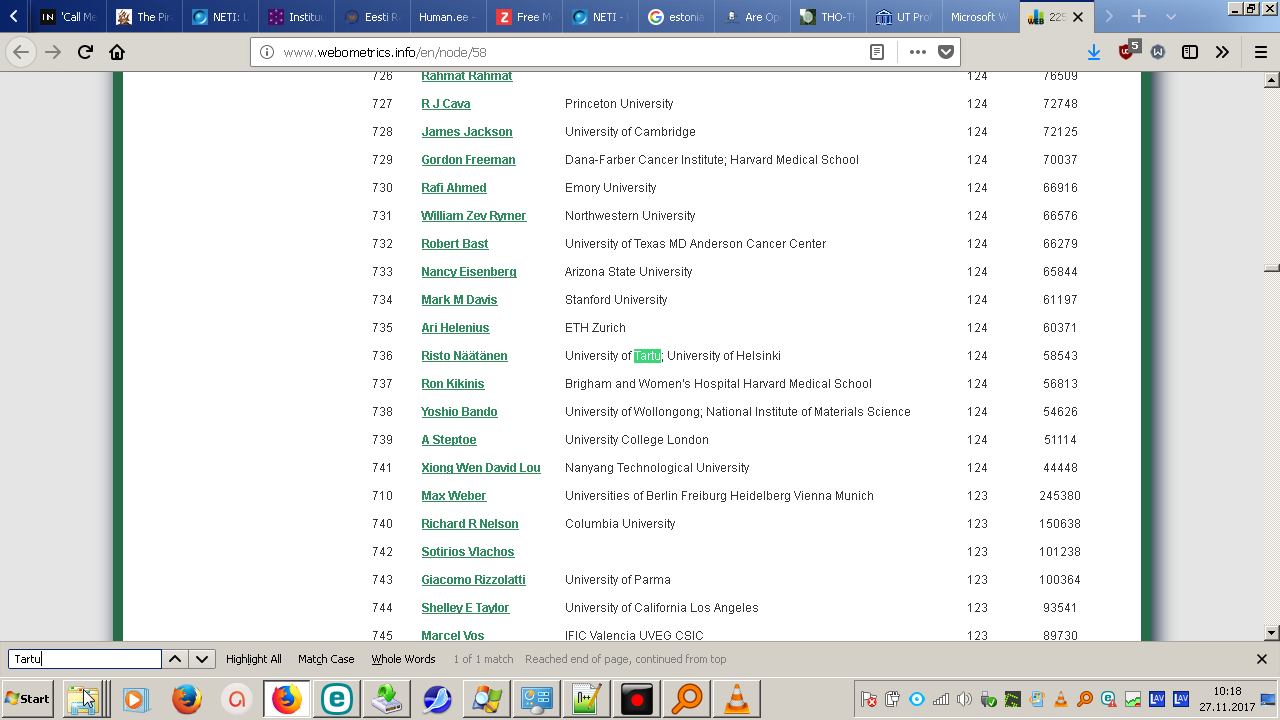
Task: Open Yoshio Bando's profile link
Action: (459, 412)
